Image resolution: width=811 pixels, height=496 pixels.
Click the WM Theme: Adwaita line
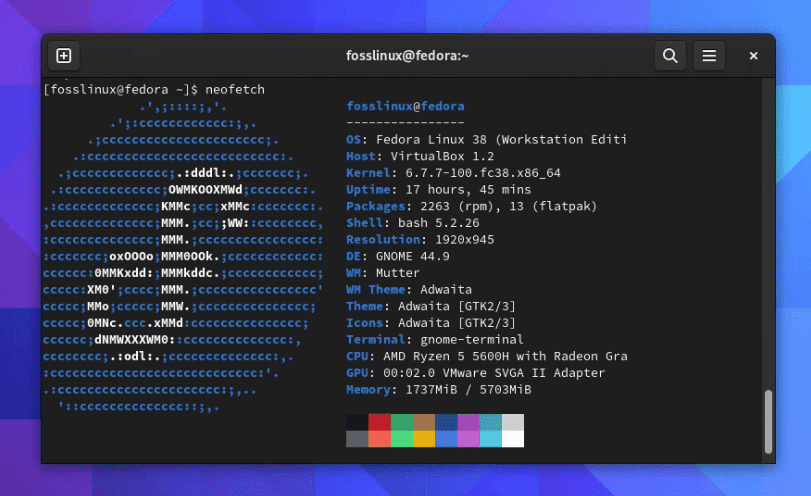[409, 290]
